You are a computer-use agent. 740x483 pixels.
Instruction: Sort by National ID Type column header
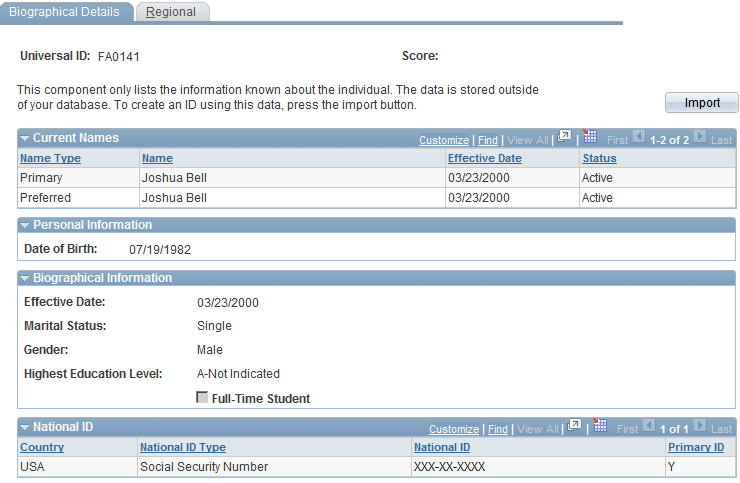pos(183,447)
